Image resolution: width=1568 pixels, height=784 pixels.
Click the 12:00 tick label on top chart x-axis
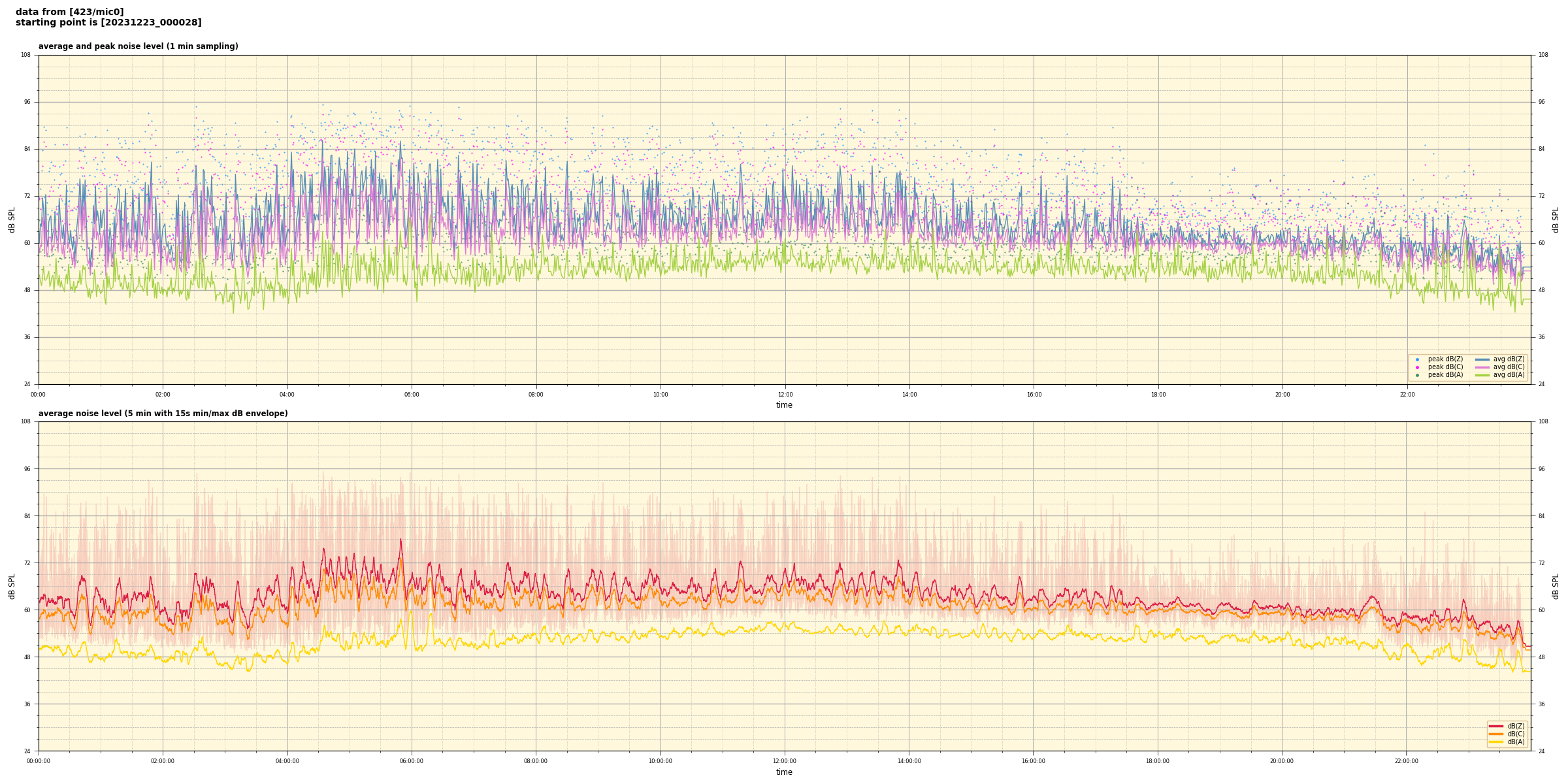pyautogui.click(x=785, y=395)
